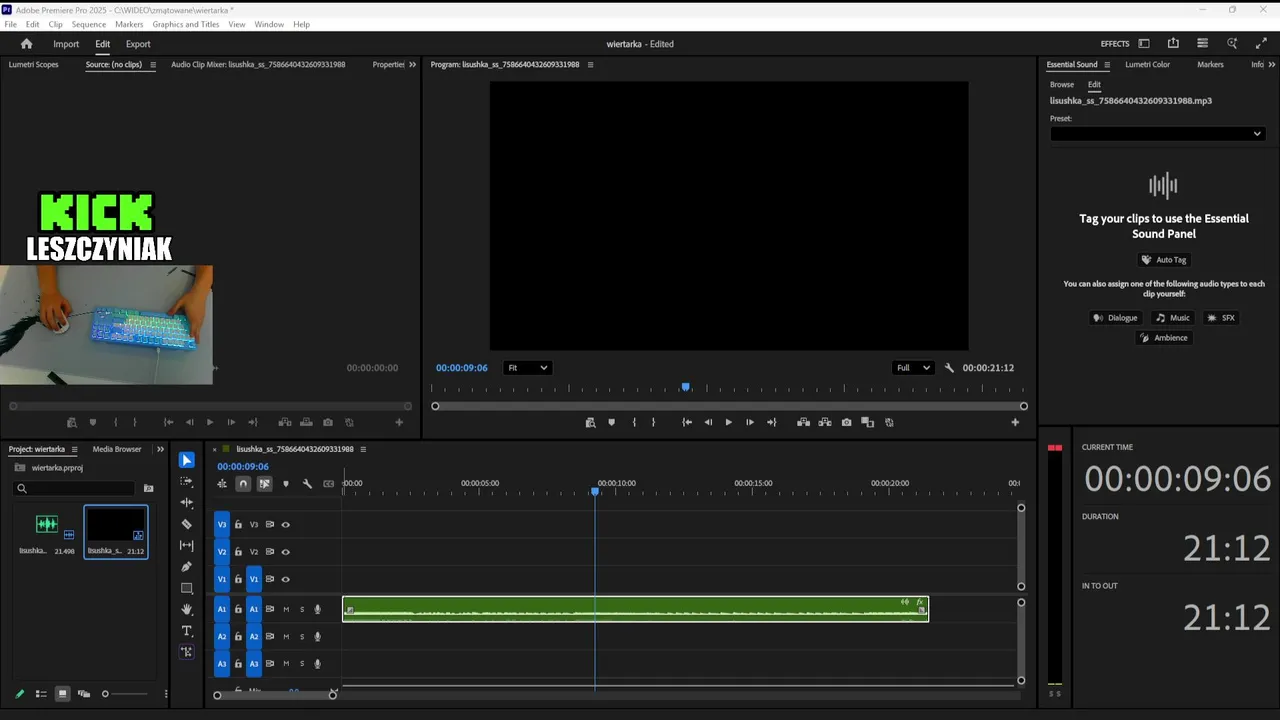1280x720 pixels.
Task: Select the Type tool
Action: click(187, 631)
